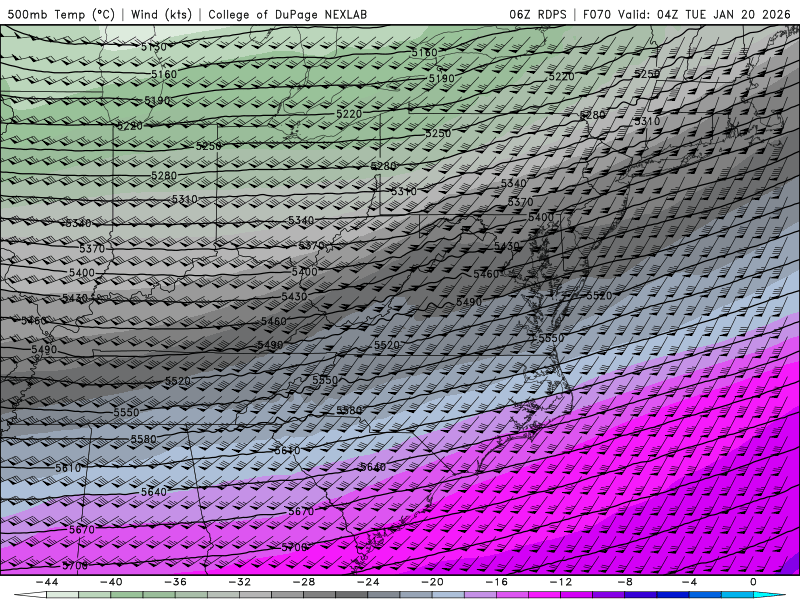Image resolution: width=800 pixels, height=600 pixels.
Task: Click the "F070" forecast hour label
Action: [596, 14]
